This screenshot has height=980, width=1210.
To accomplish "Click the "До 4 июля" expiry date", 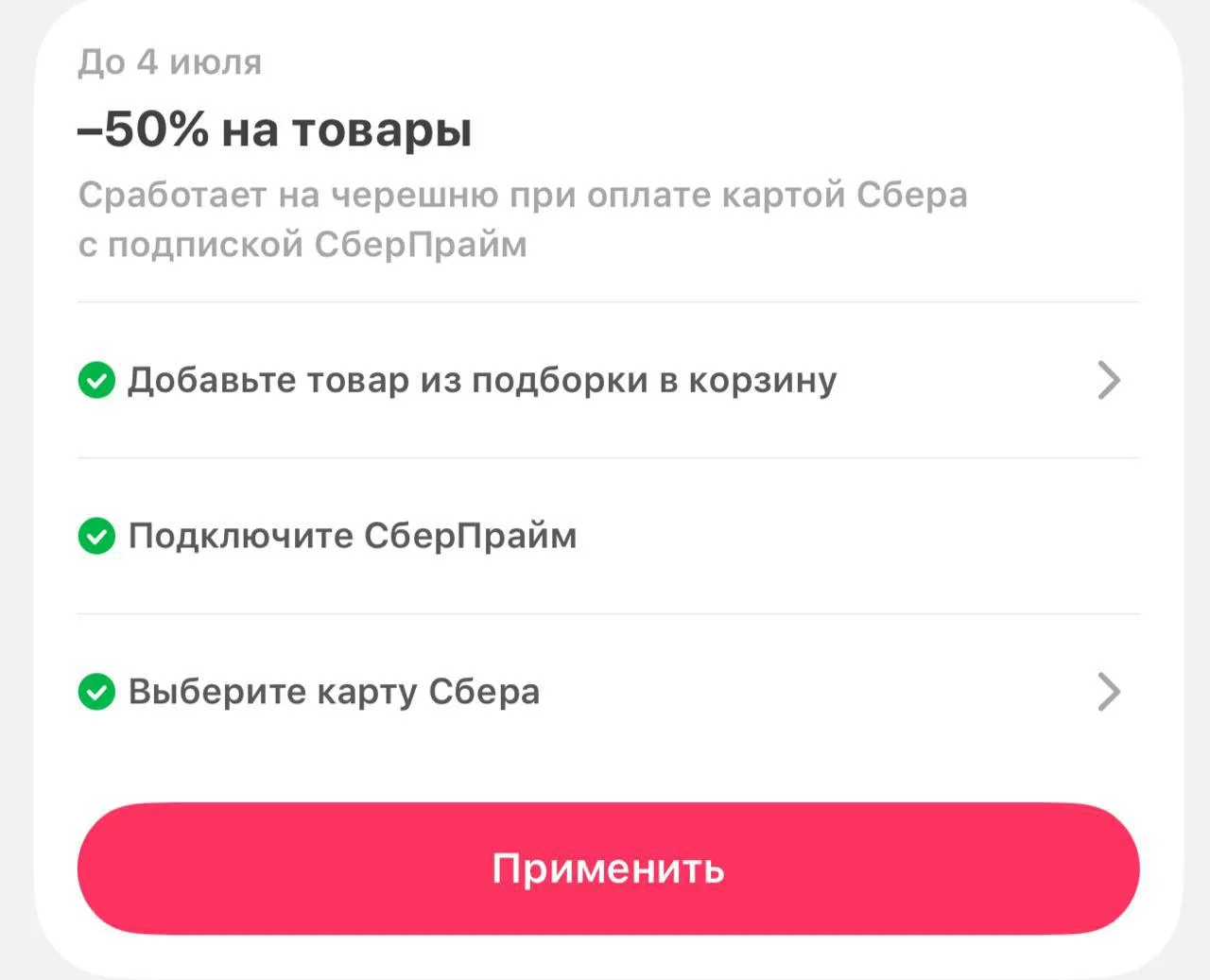I will point(170,62).
